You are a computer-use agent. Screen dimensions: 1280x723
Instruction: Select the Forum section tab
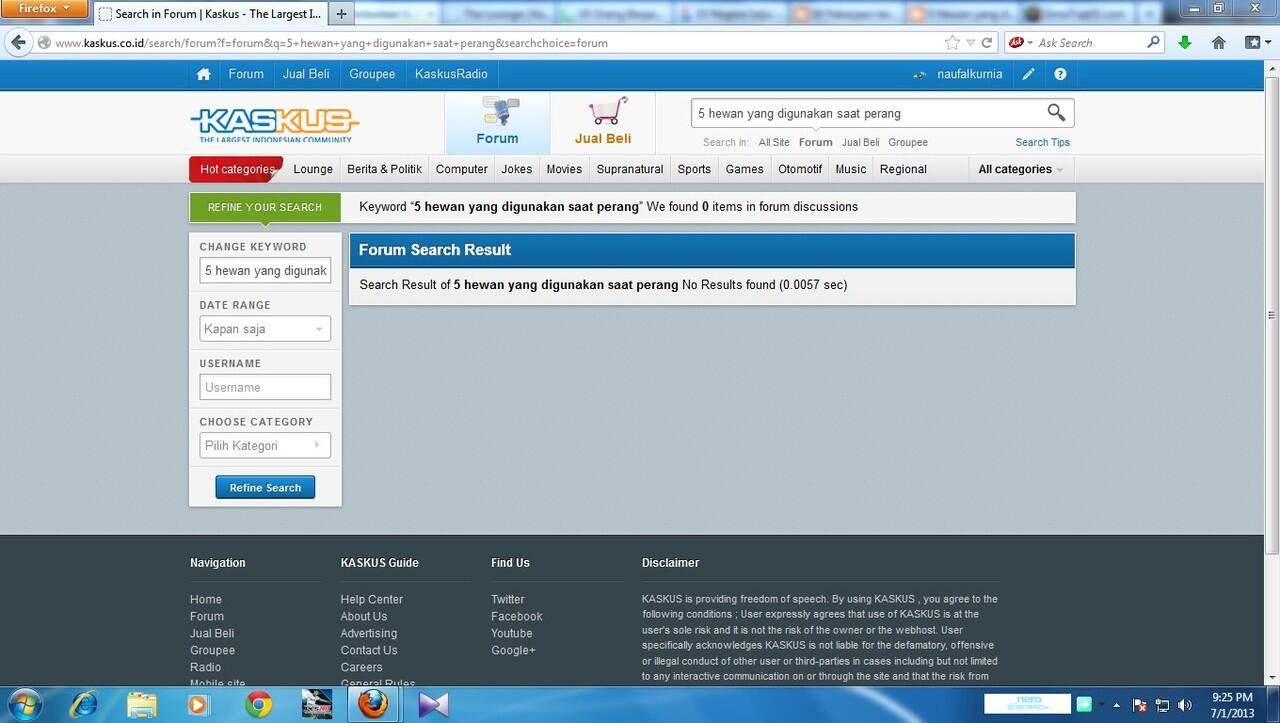pyautogui.click(x=497, y=122)
